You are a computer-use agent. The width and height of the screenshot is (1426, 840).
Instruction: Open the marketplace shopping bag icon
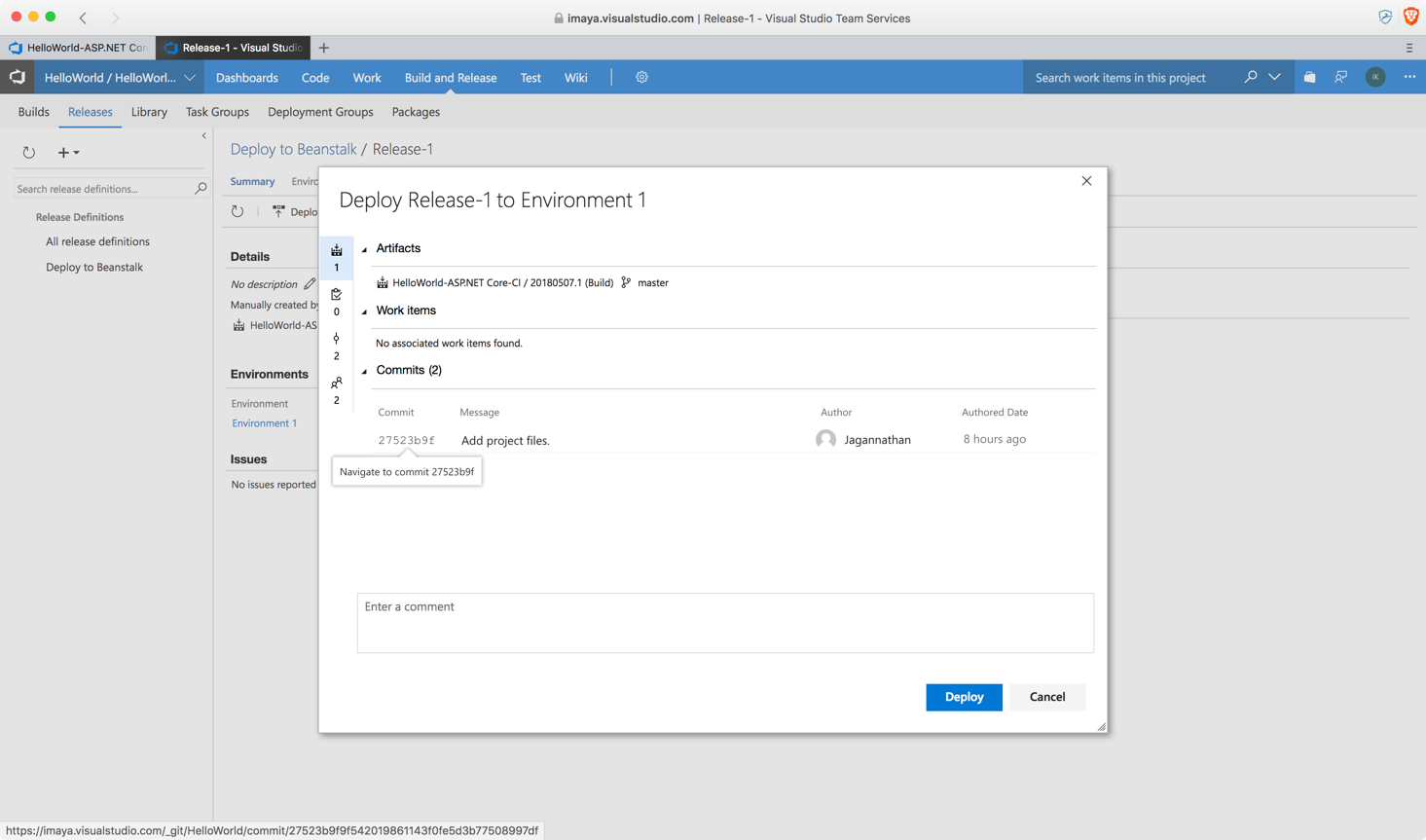click(1310, 77)
